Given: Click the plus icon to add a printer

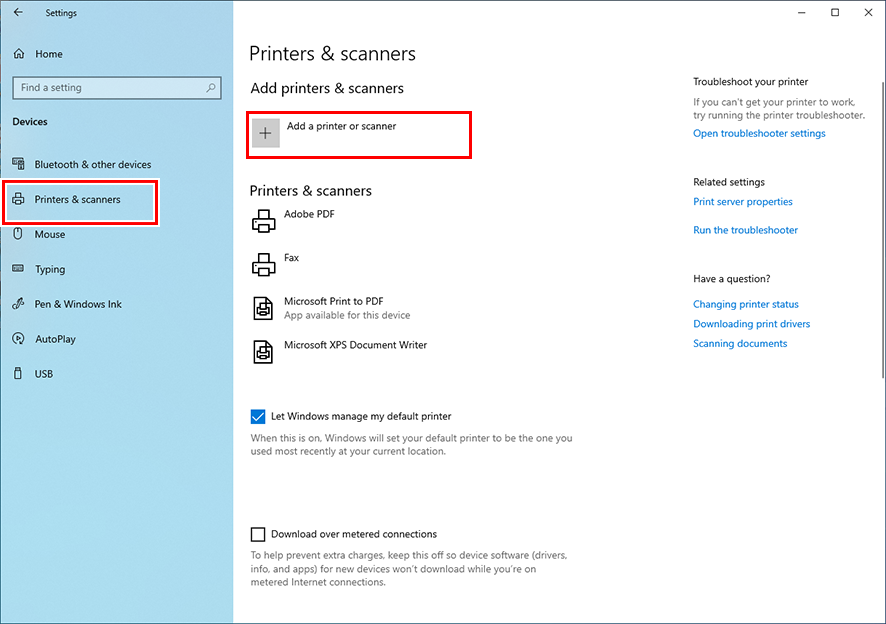Looking at the screenshot, I should [265, 131].
